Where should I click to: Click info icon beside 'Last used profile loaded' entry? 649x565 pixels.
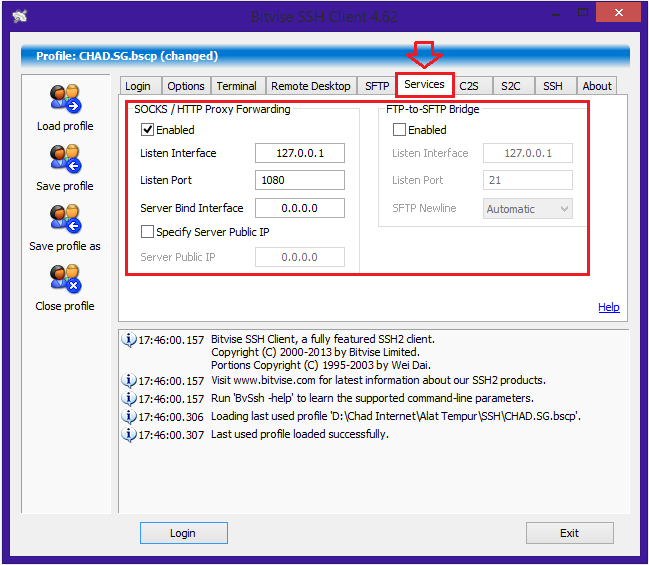pos(129,434)
